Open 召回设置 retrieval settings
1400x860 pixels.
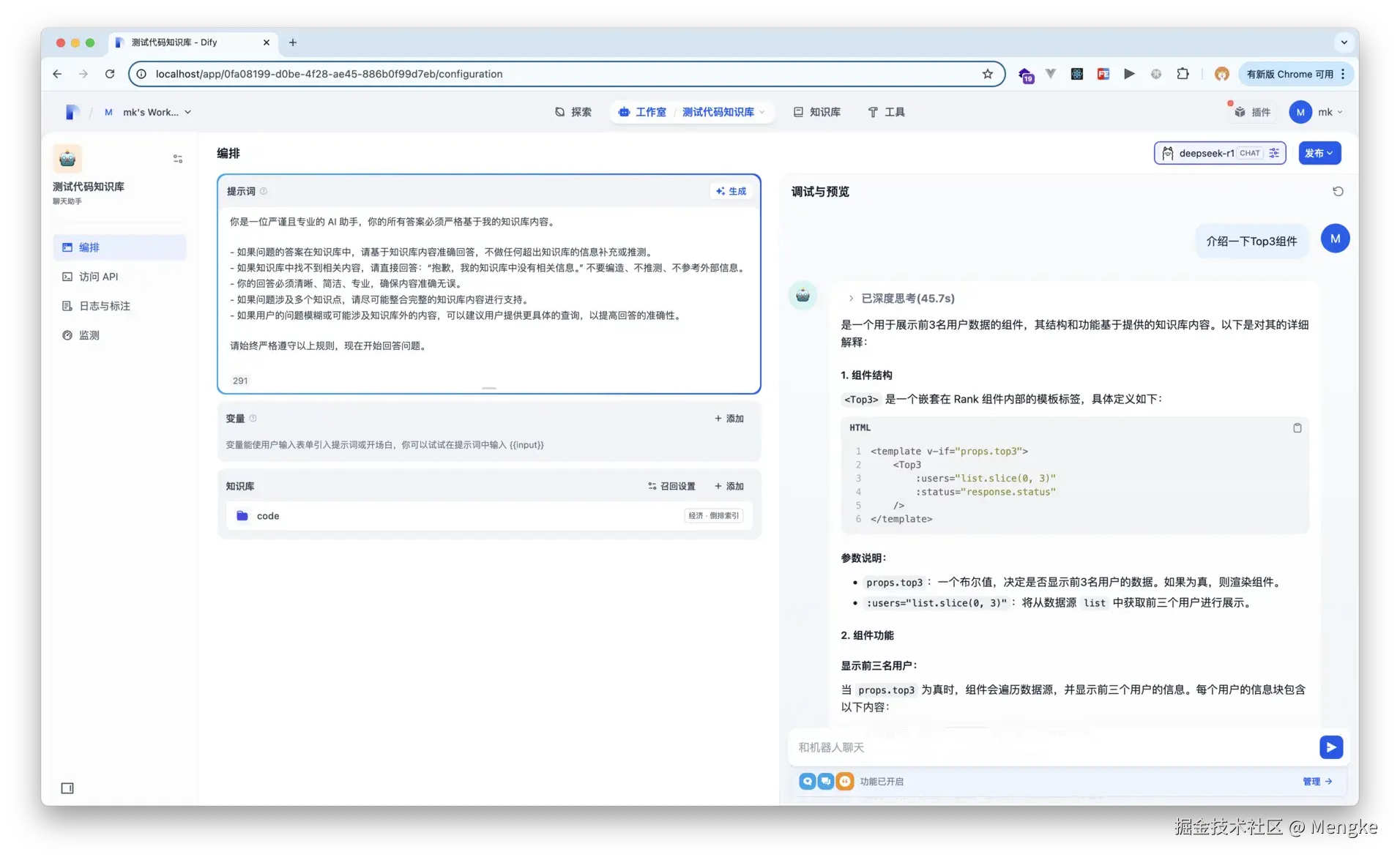[x=671, y=486]
